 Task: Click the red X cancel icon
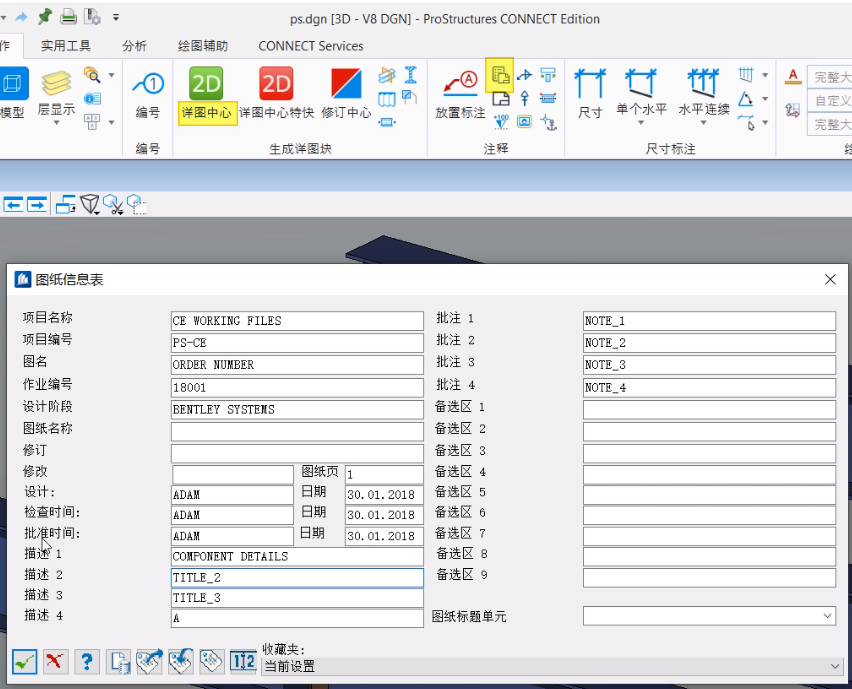pyautogui.click(x=56, y=661)
